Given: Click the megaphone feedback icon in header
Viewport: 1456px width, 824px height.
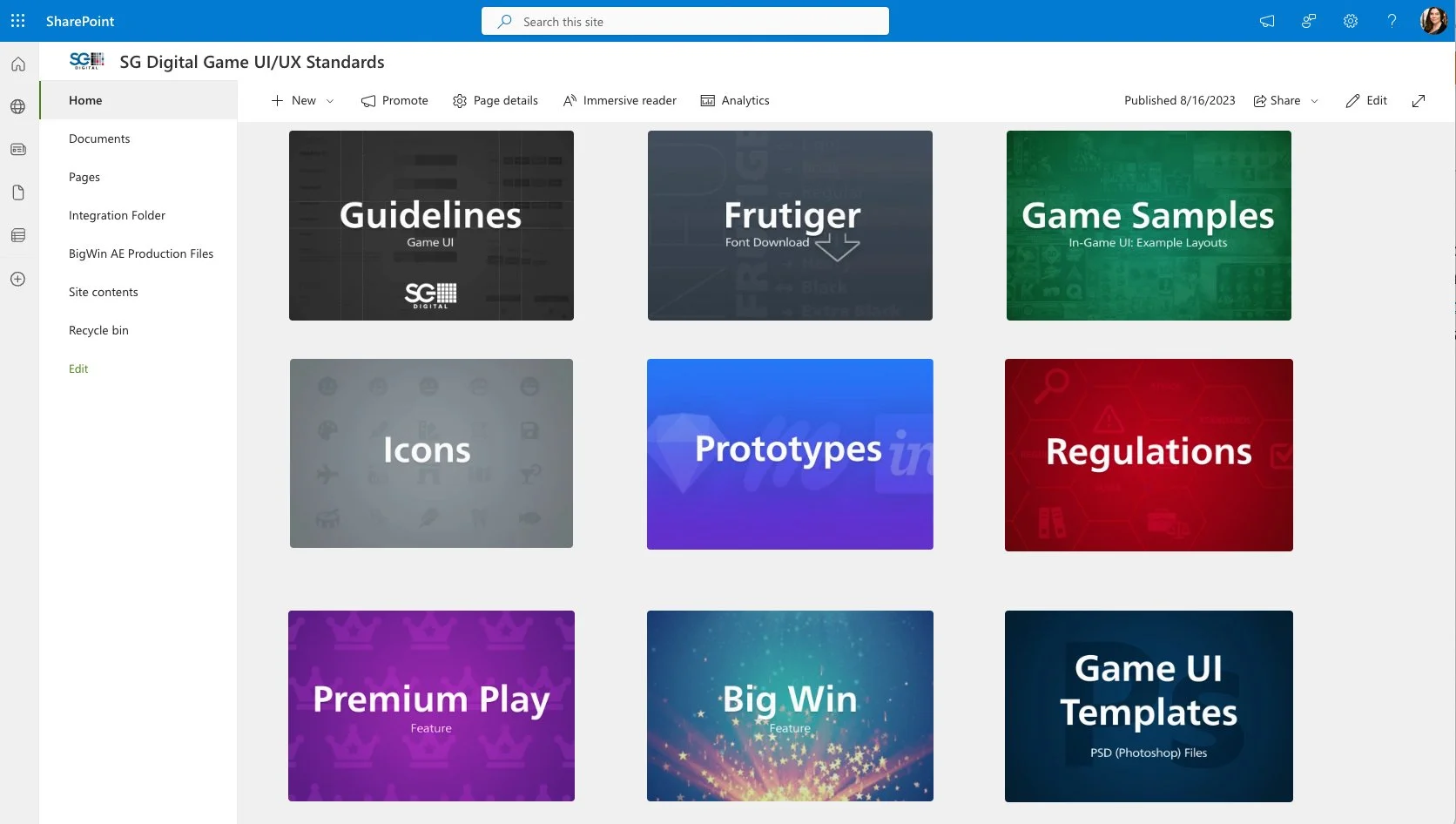Looking at the screenshot, I should click(x=1267, y=21).
